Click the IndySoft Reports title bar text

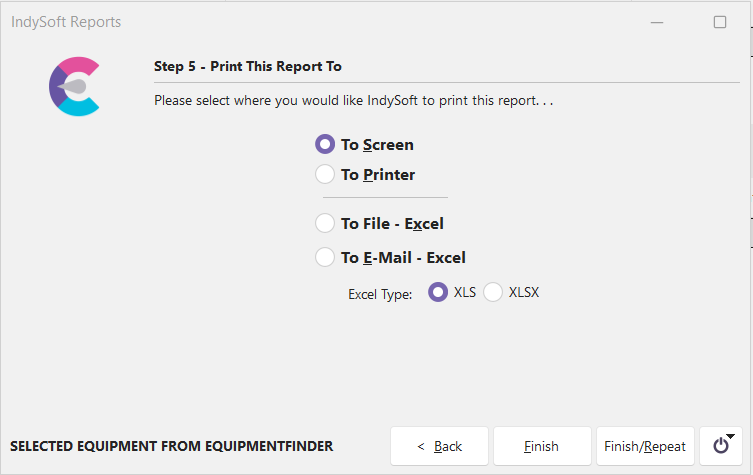click(x=66, y=22)
